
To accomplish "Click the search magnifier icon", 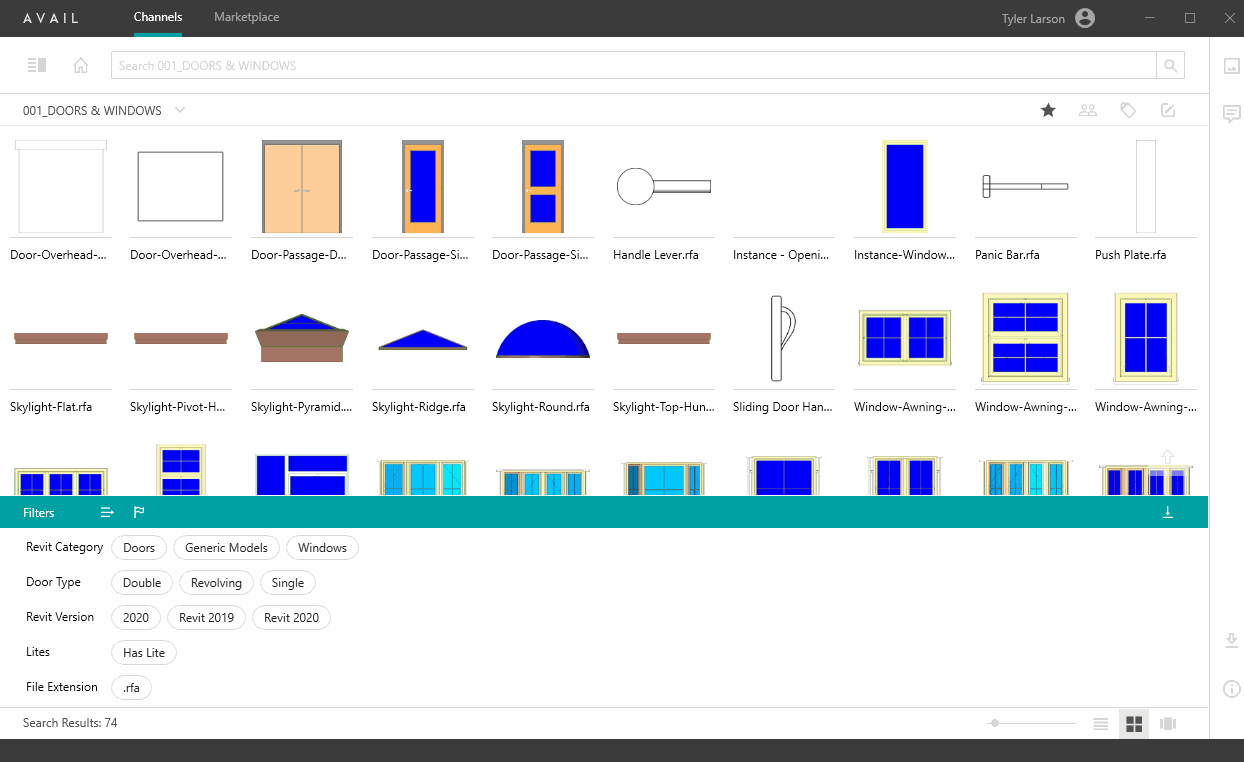I will [x=1170, y=66].
